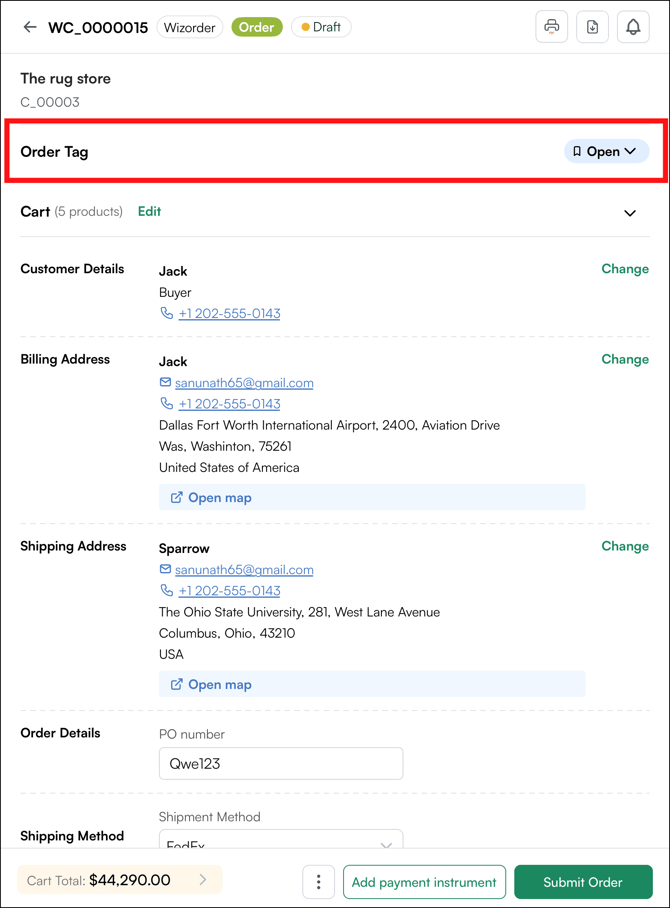
Task: Click the Submit Order button
Action: [x=583, y=882]
